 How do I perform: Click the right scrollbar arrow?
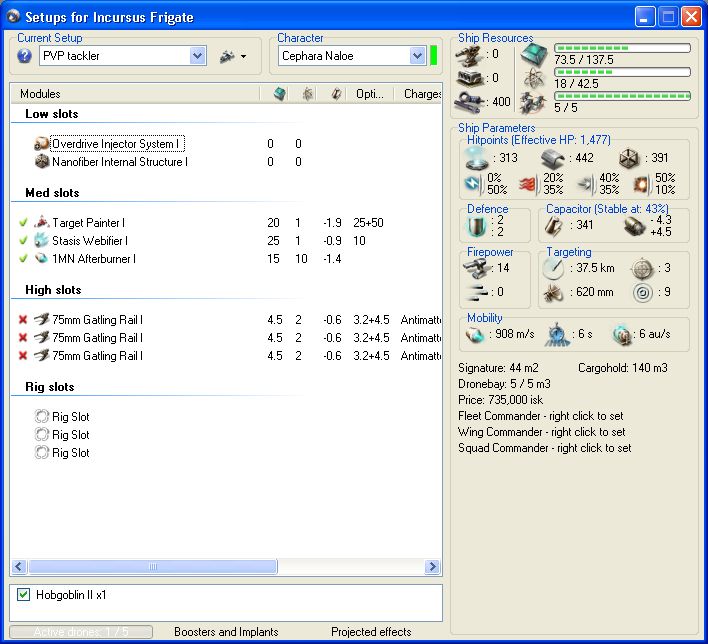432,566
